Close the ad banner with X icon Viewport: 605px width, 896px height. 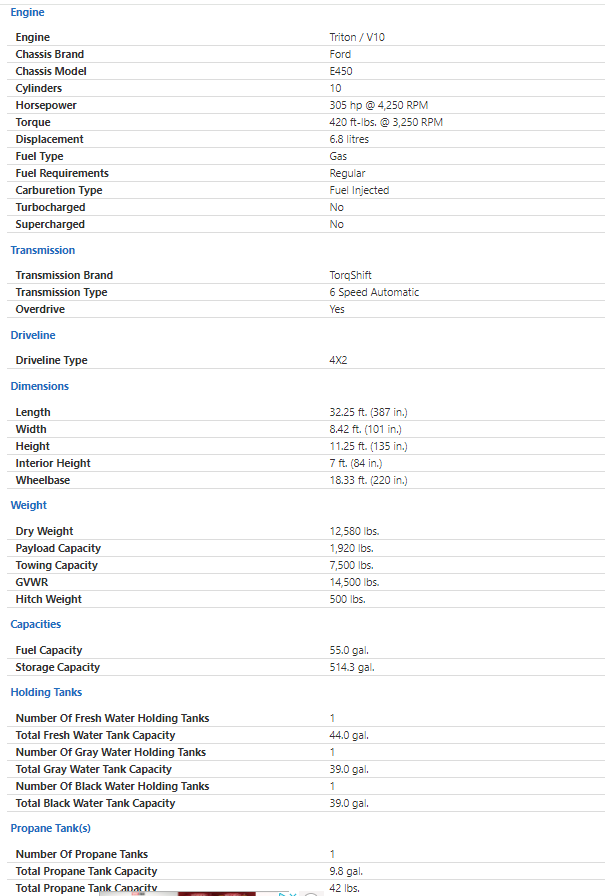[x=293, y=894]
